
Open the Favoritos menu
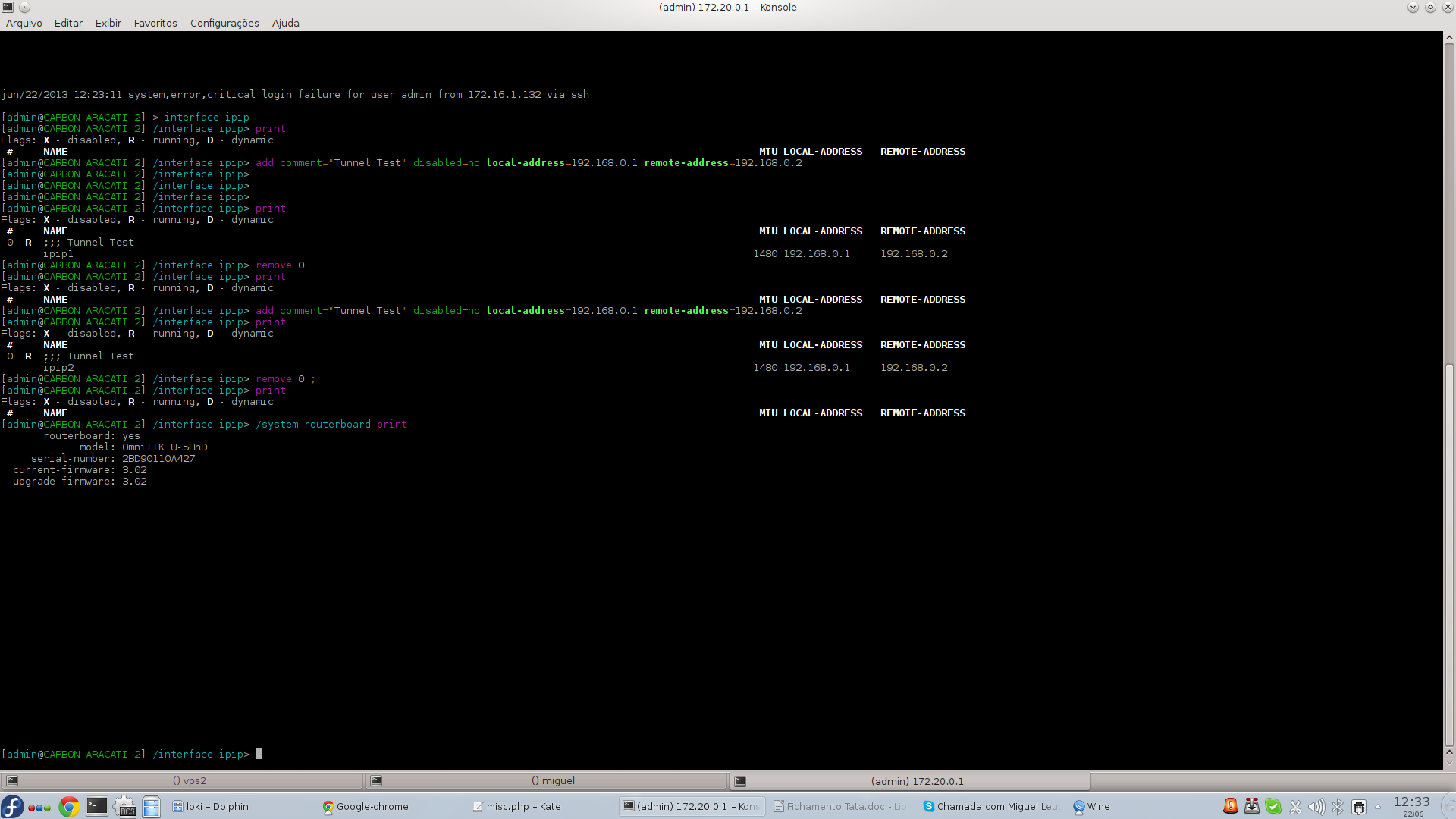(x=155, y=23)
